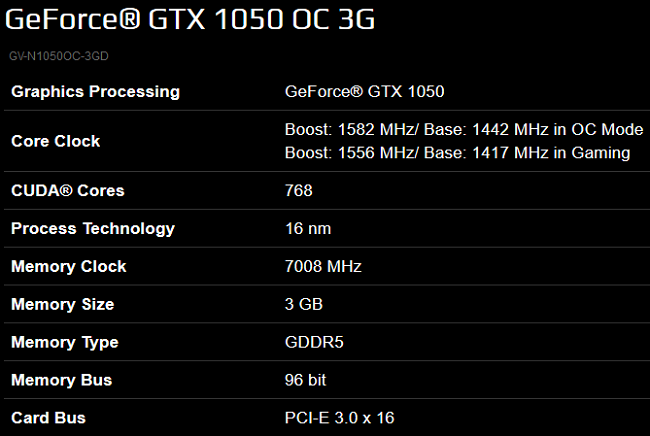Click the Memory Size label
Viewport: 650px width, 436px height.
(x=63, y=305)
